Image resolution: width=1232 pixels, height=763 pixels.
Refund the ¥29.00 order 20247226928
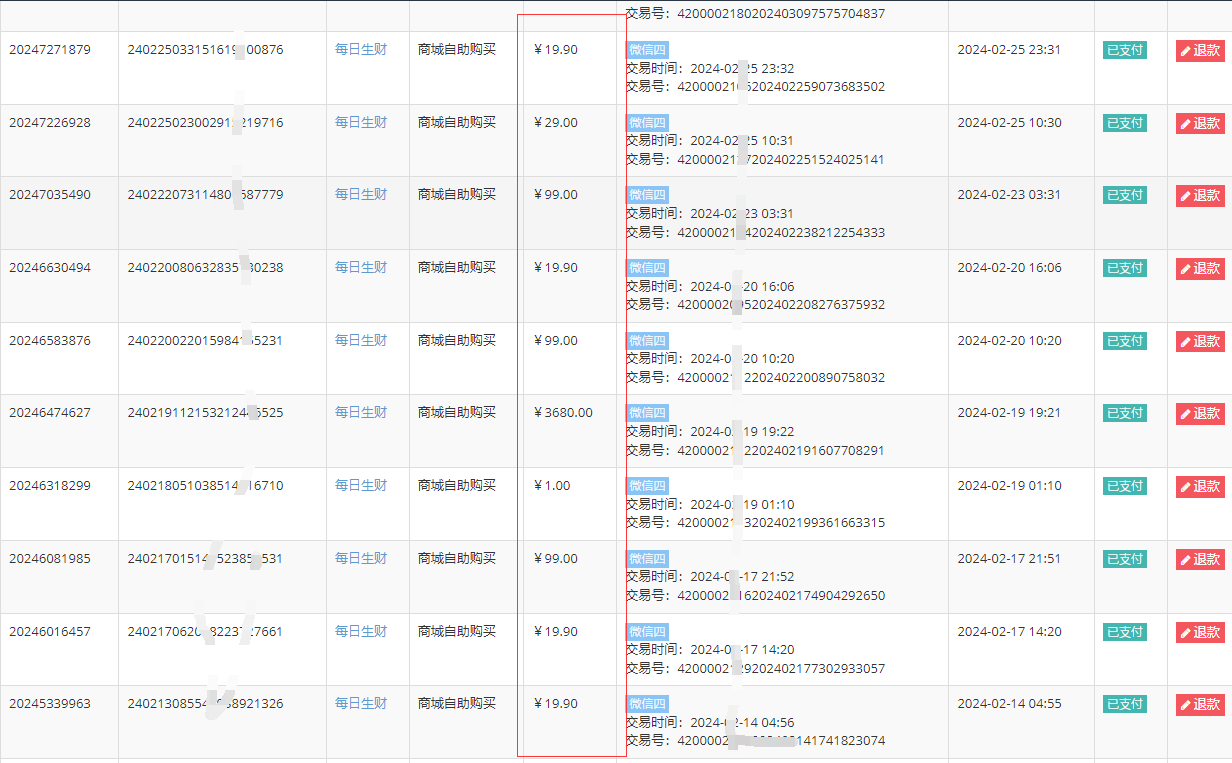point(1200,124)
